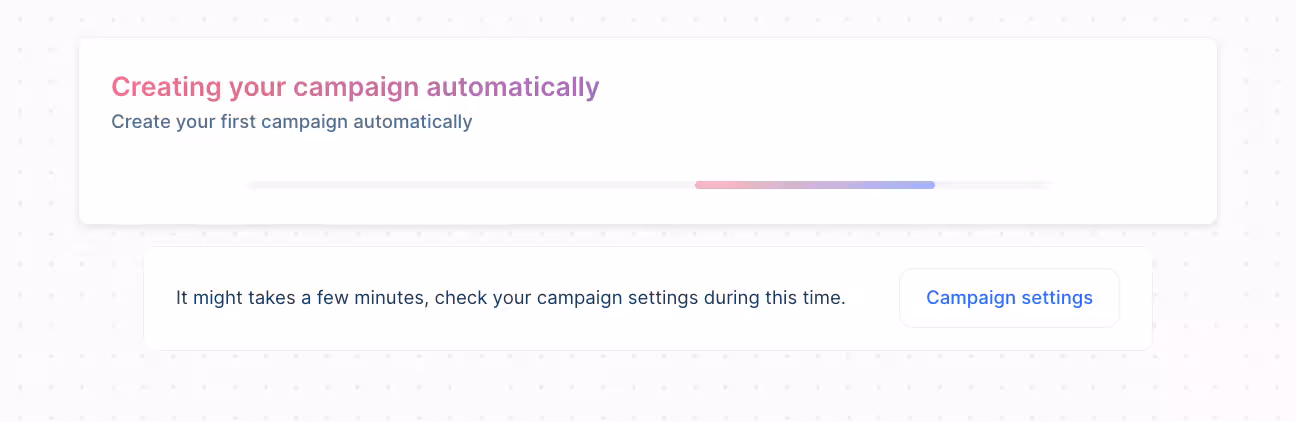Click the gradient progress bar indicator
This screenshot has height=422, width=1296.
point(814,185)
